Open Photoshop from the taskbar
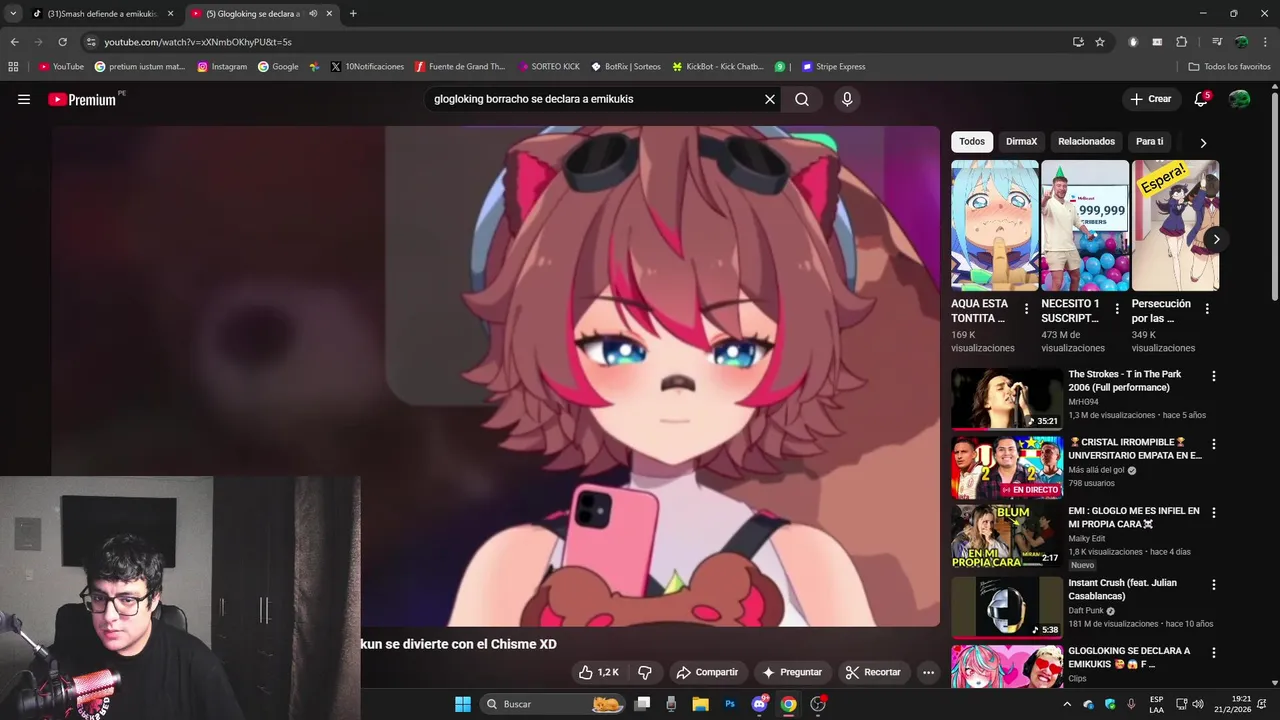The height and width of the screenshot is (720, 1280). (x=730, y=704)
